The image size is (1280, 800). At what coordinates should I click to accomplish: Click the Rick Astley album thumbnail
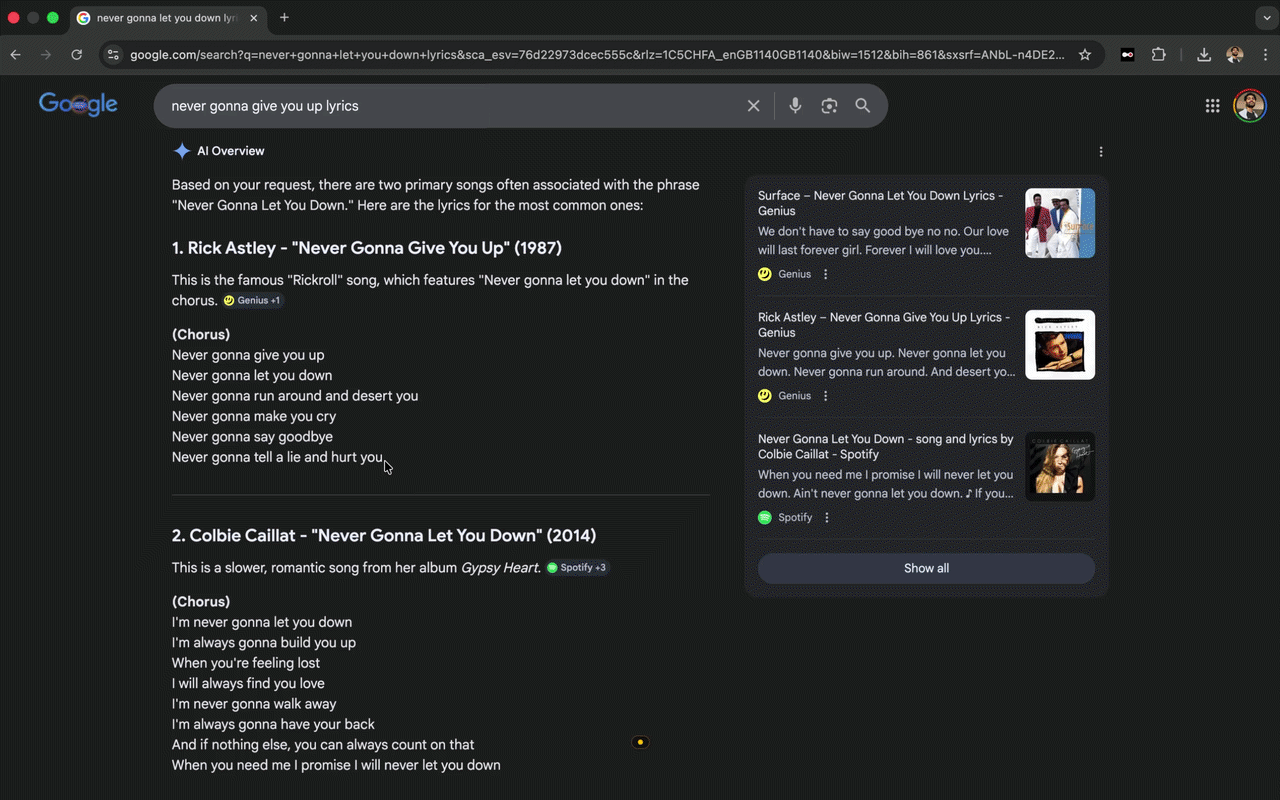(1059, 345)
